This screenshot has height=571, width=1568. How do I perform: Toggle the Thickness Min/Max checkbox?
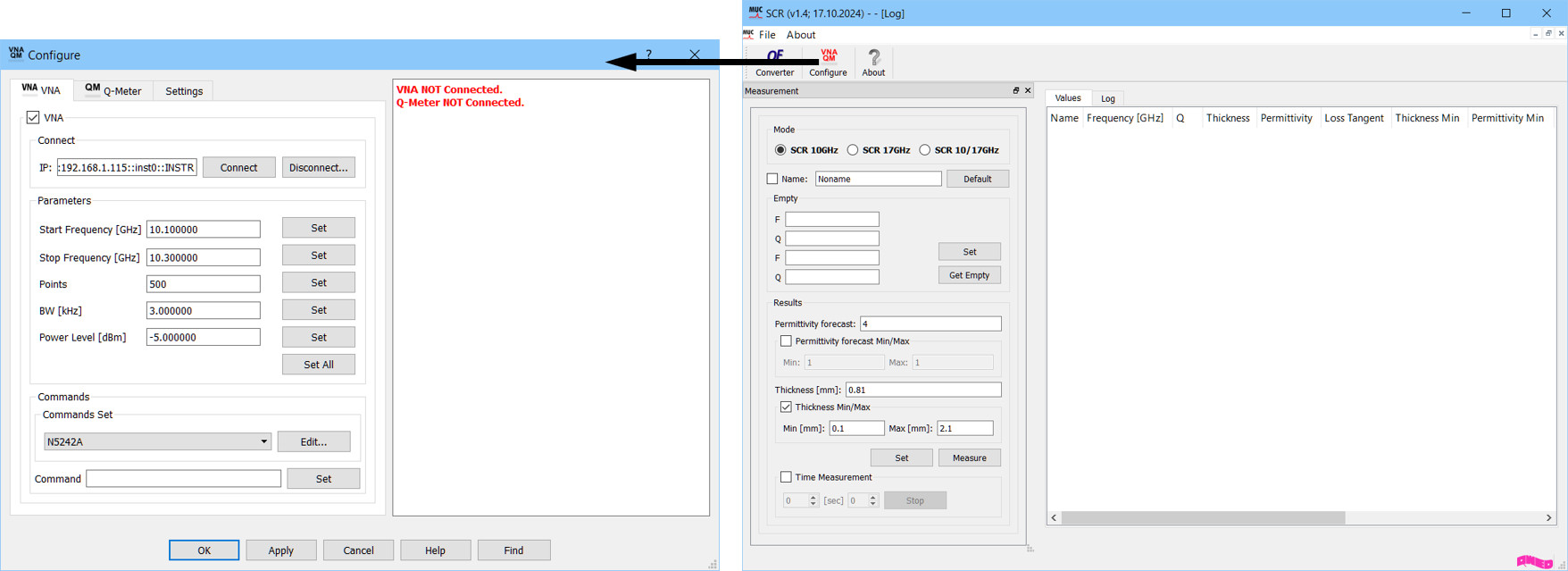click(x=786, y=407)
